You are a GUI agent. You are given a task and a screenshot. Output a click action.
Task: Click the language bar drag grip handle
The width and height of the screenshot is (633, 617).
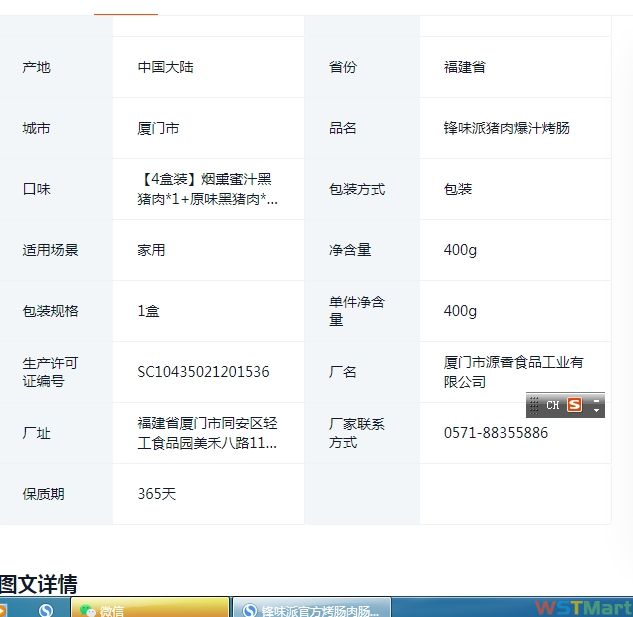click(534, 405)
